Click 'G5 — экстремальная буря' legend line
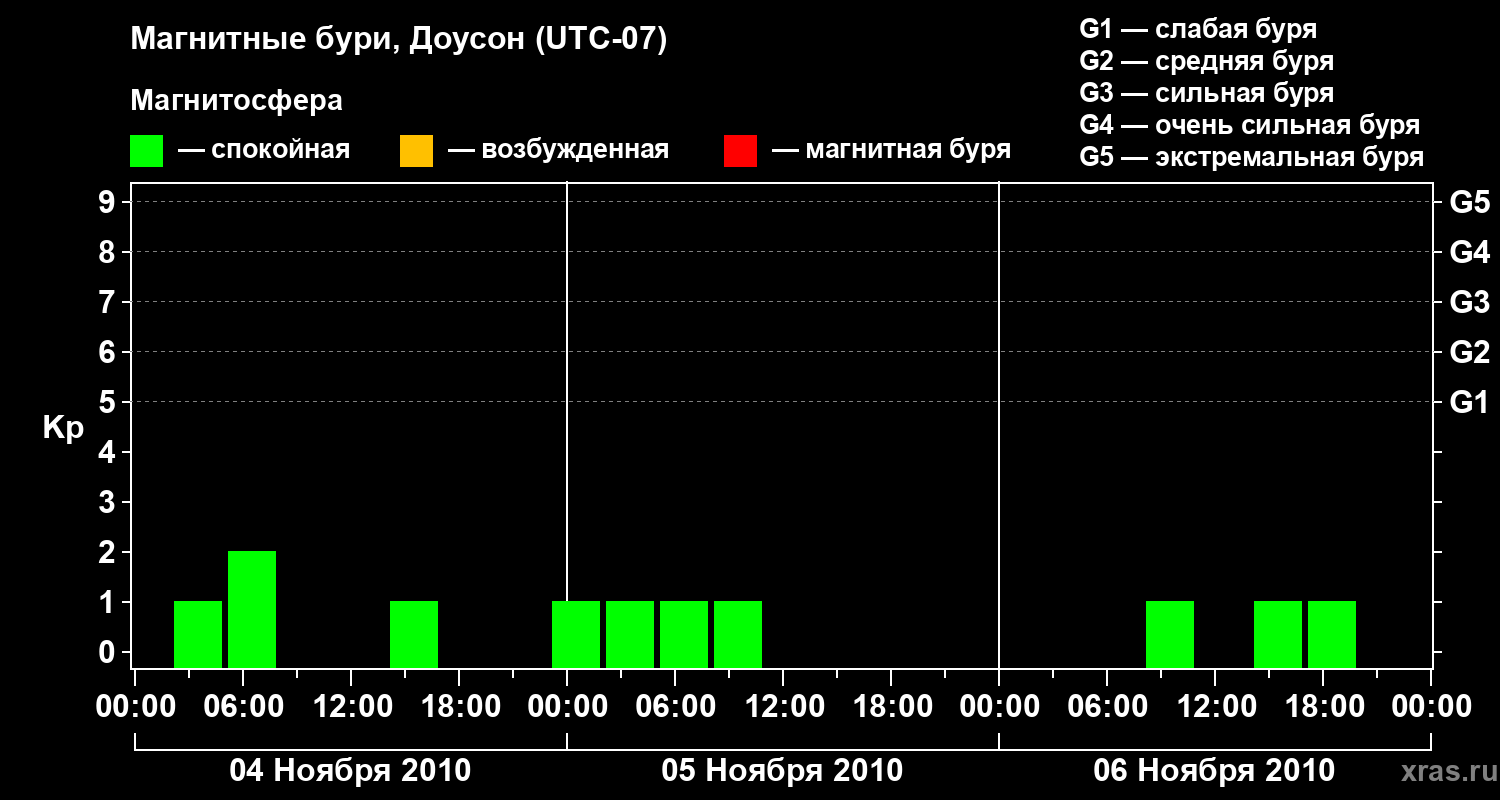Viewport: 1500px width, 800px height. (1251, 157)
